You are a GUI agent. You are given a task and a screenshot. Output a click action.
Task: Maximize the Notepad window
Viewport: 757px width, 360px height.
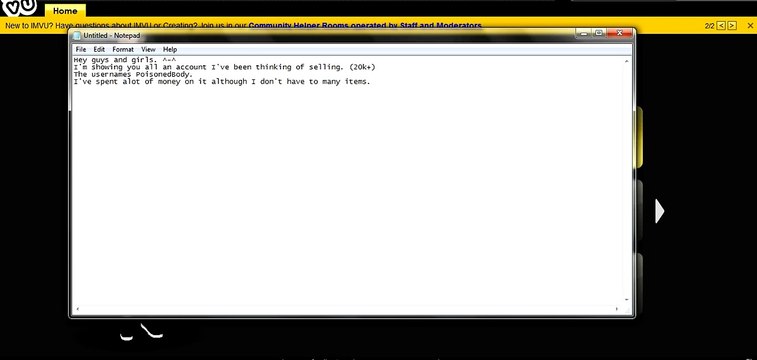(598, 33)
